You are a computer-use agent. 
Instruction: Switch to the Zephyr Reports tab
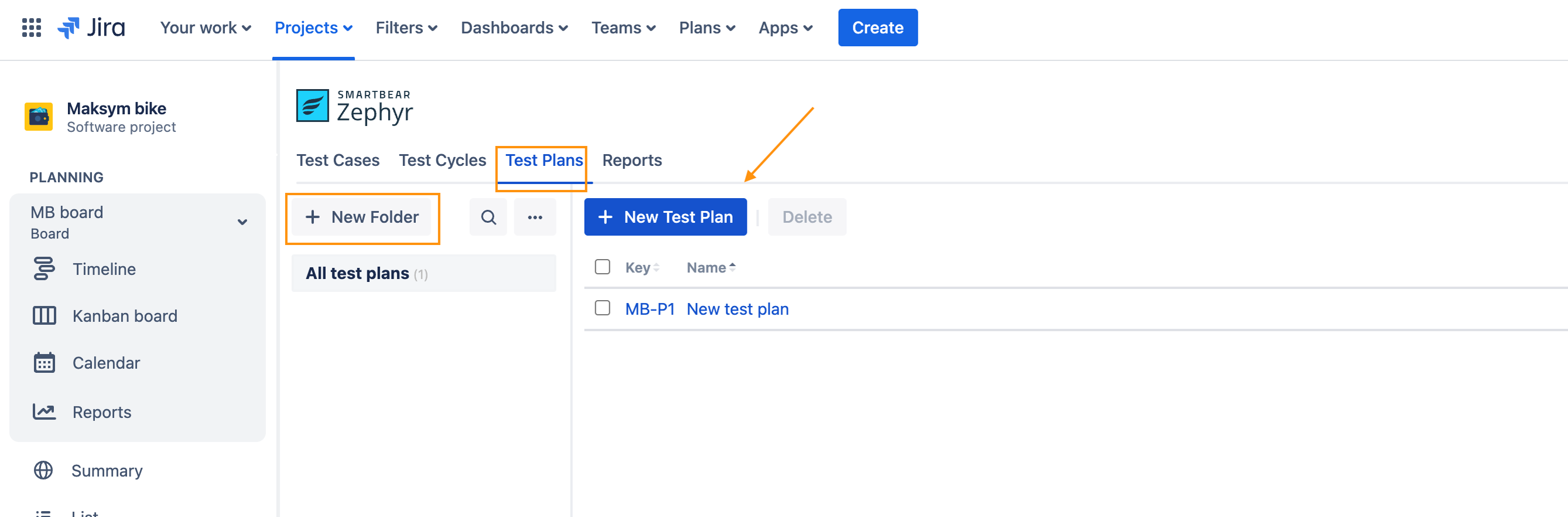coord(632,160)
